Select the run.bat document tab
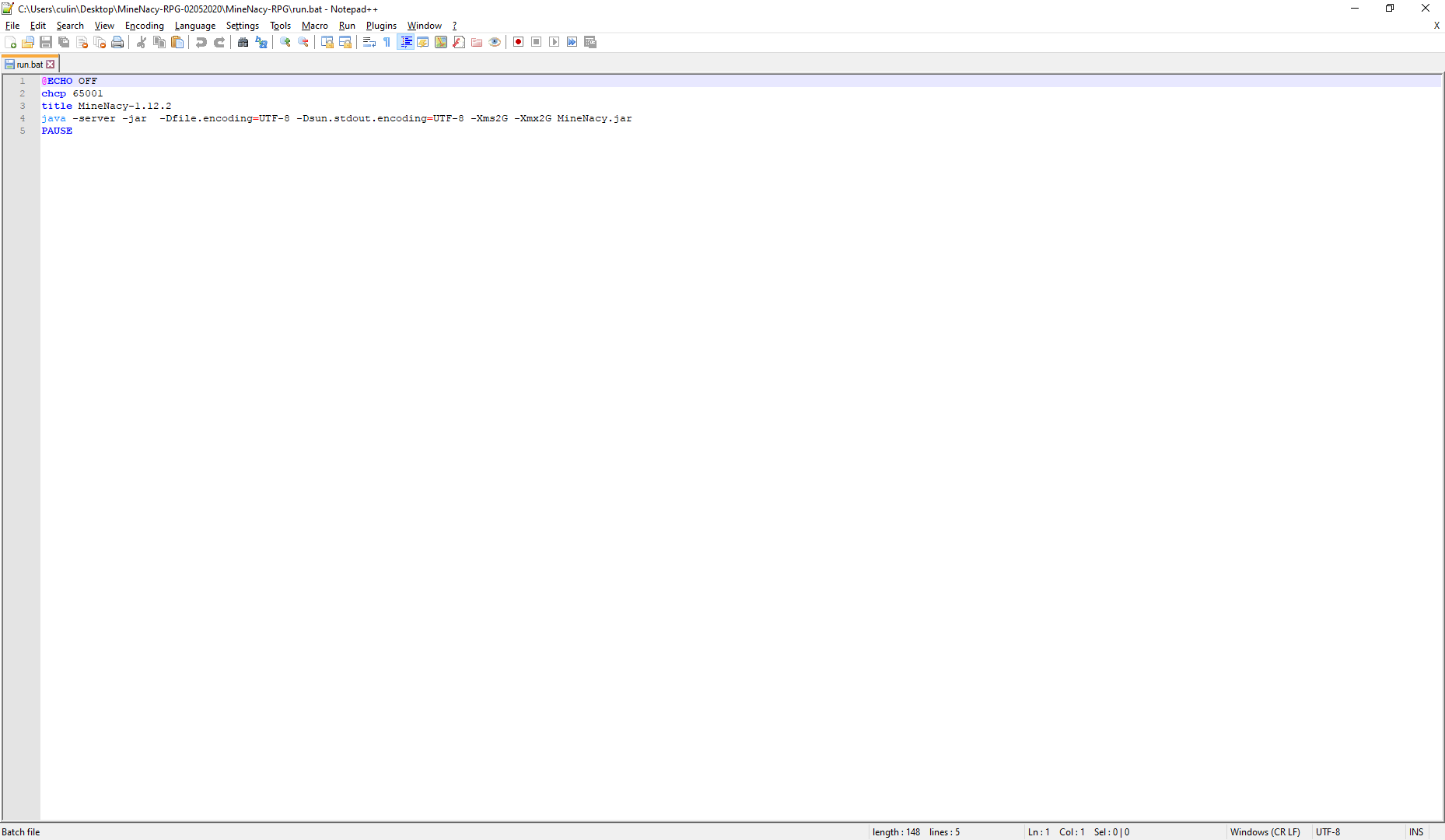Viewport: 1445px width, 840px height. (x=30, y=65)
